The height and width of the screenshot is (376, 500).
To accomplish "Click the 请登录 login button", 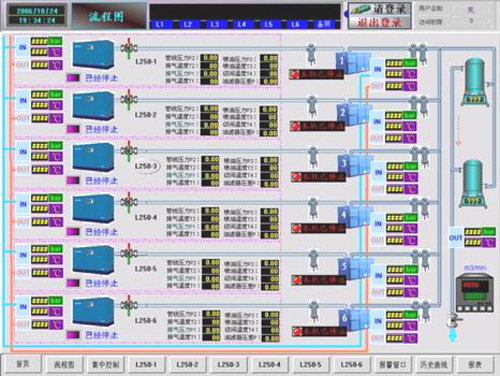I will (x=379, y=9).
